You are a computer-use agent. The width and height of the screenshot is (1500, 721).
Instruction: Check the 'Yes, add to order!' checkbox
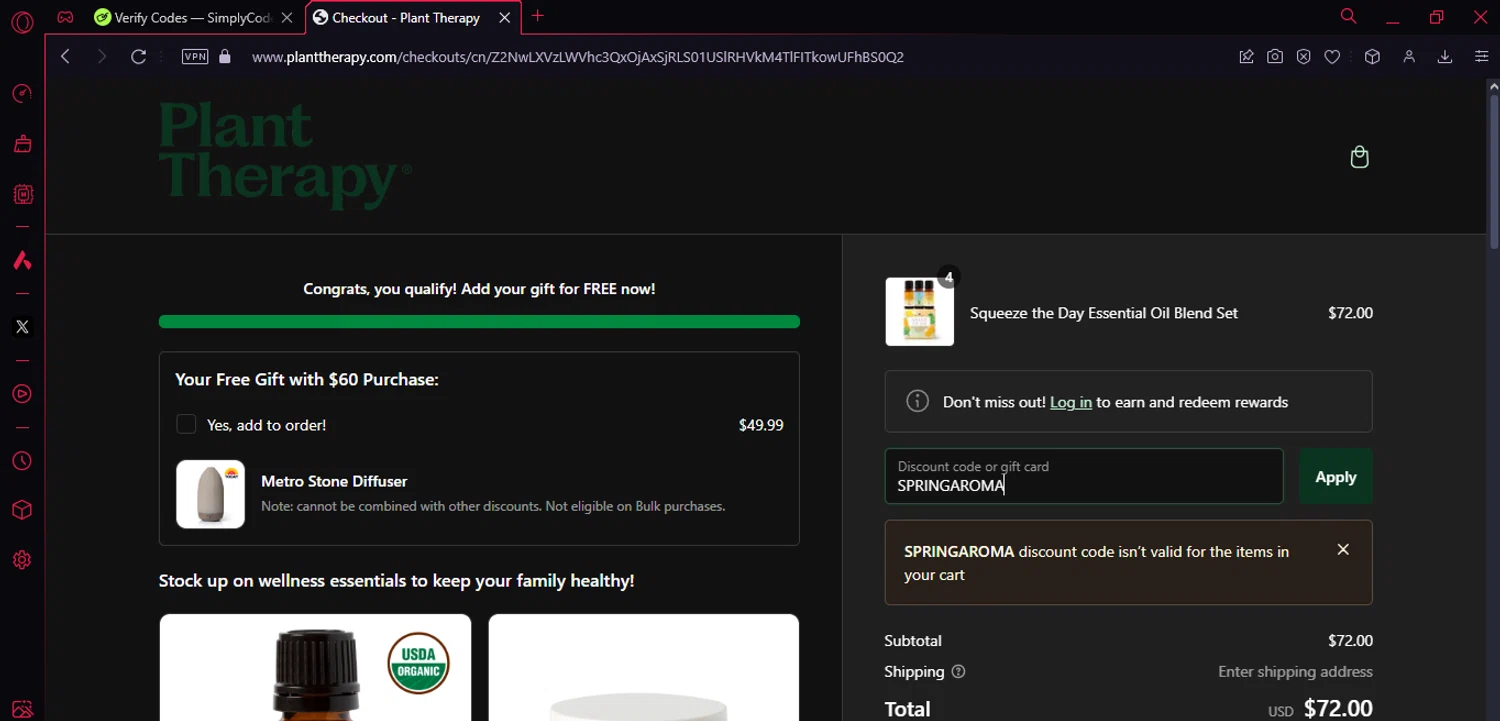point(186,424)
